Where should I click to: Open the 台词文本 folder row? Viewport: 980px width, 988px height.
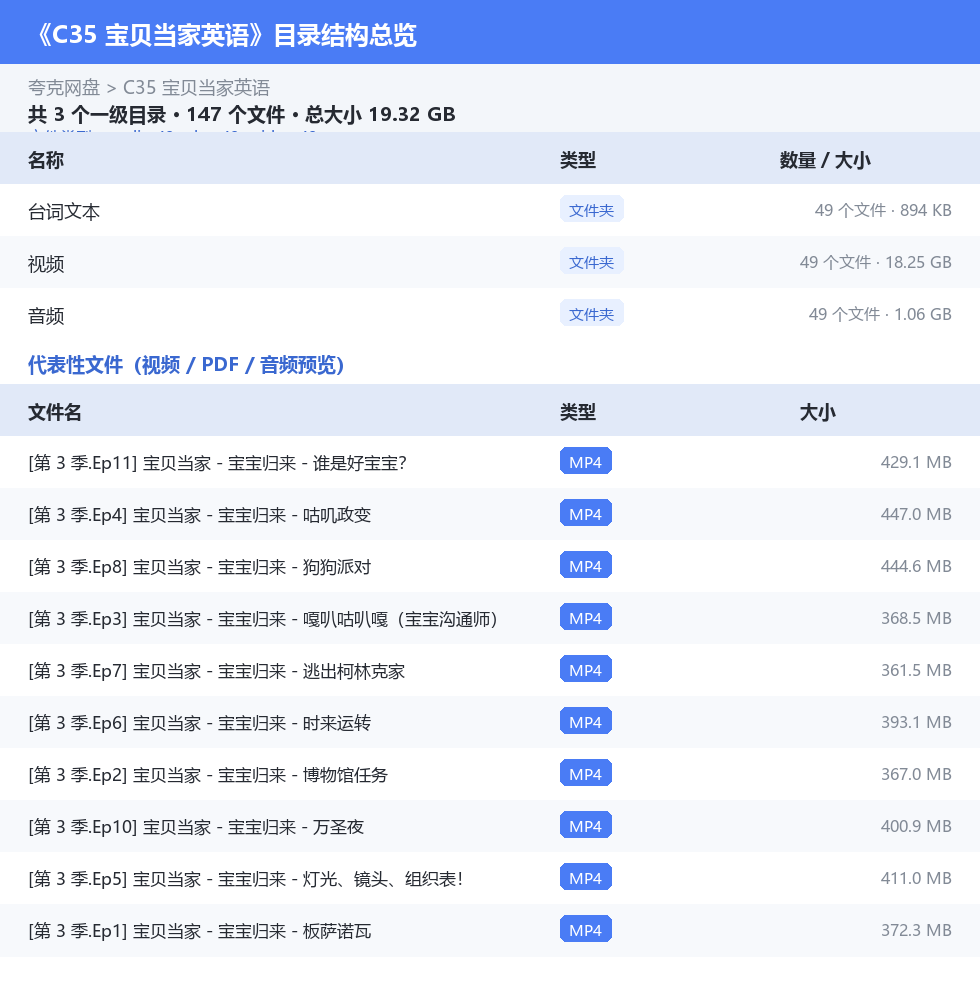coord(490,210)
